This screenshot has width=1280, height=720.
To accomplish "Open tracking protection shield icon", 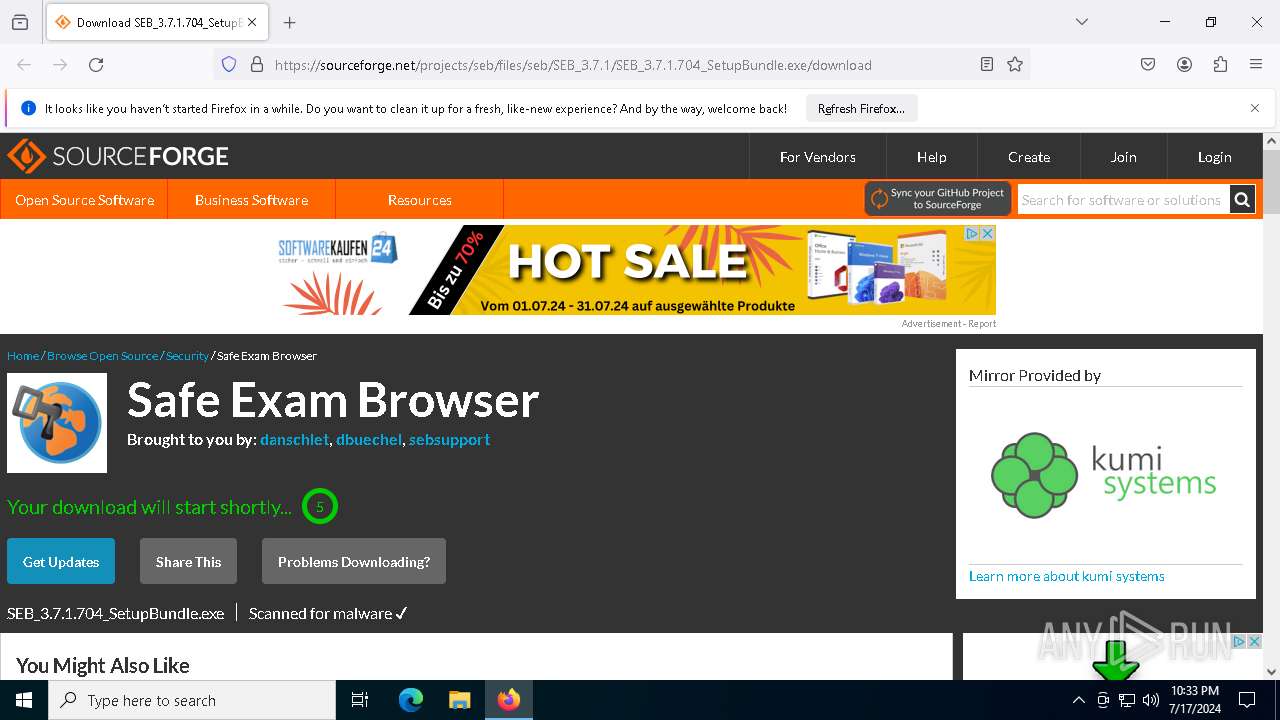I will [x=229, y=65].
